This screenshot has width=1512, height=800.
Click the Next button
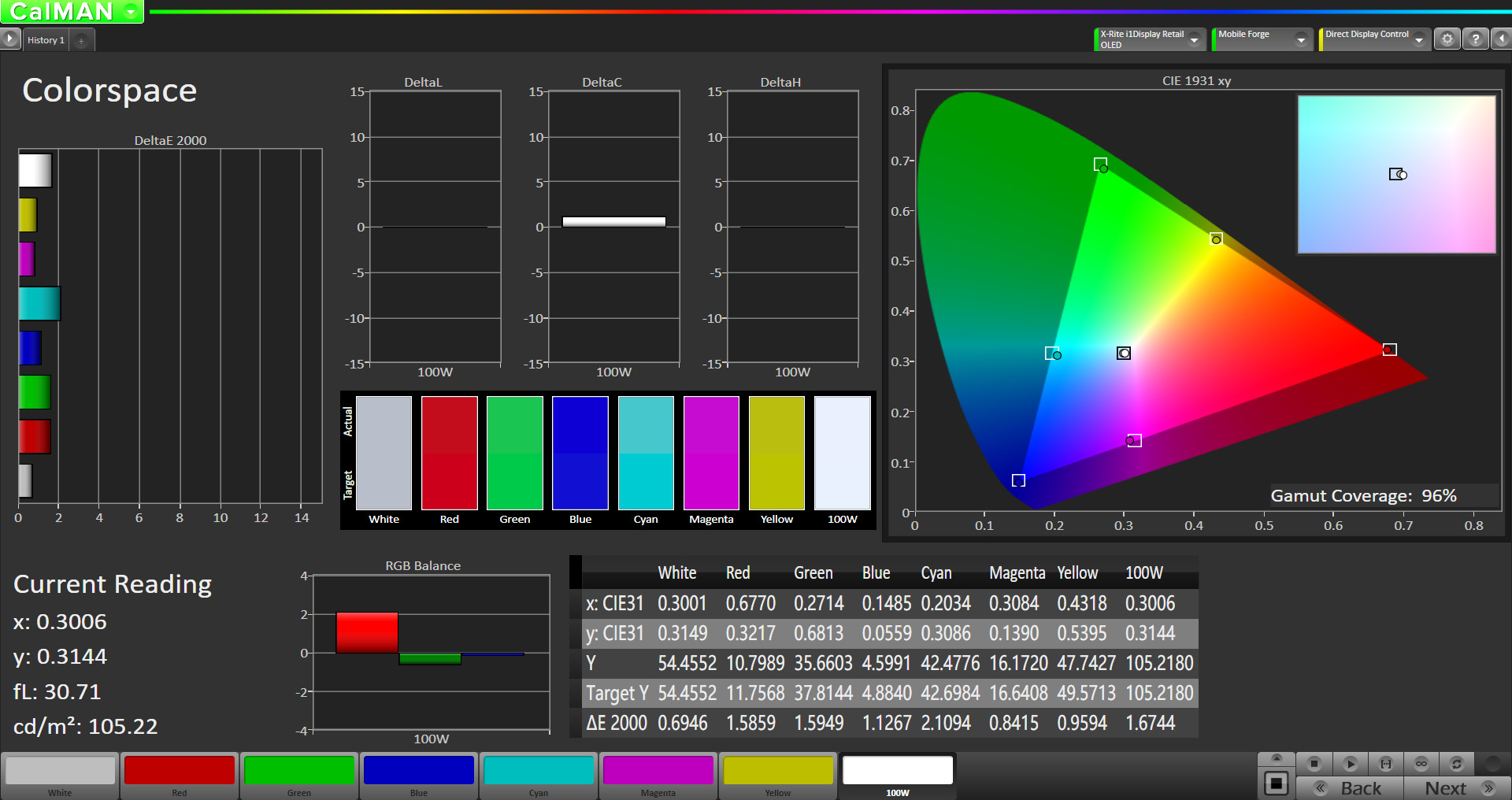click(1458, 788)
